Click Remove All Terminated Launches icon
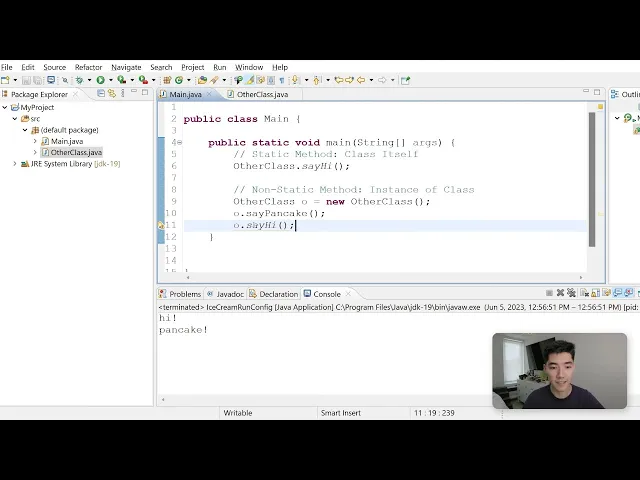Image resolution: width=640 pixels, height=480 pixels. point(571,293)
